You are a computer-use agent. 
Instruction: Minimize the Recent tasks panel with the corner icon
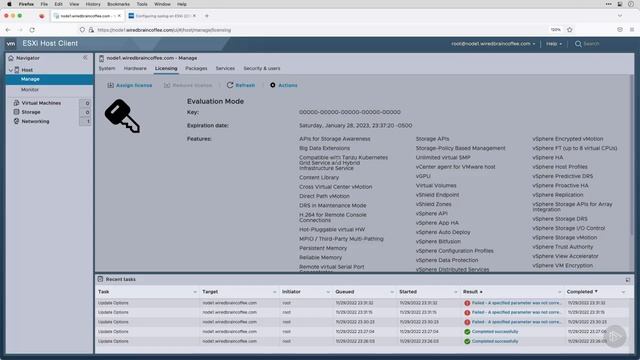click(628, 280)
